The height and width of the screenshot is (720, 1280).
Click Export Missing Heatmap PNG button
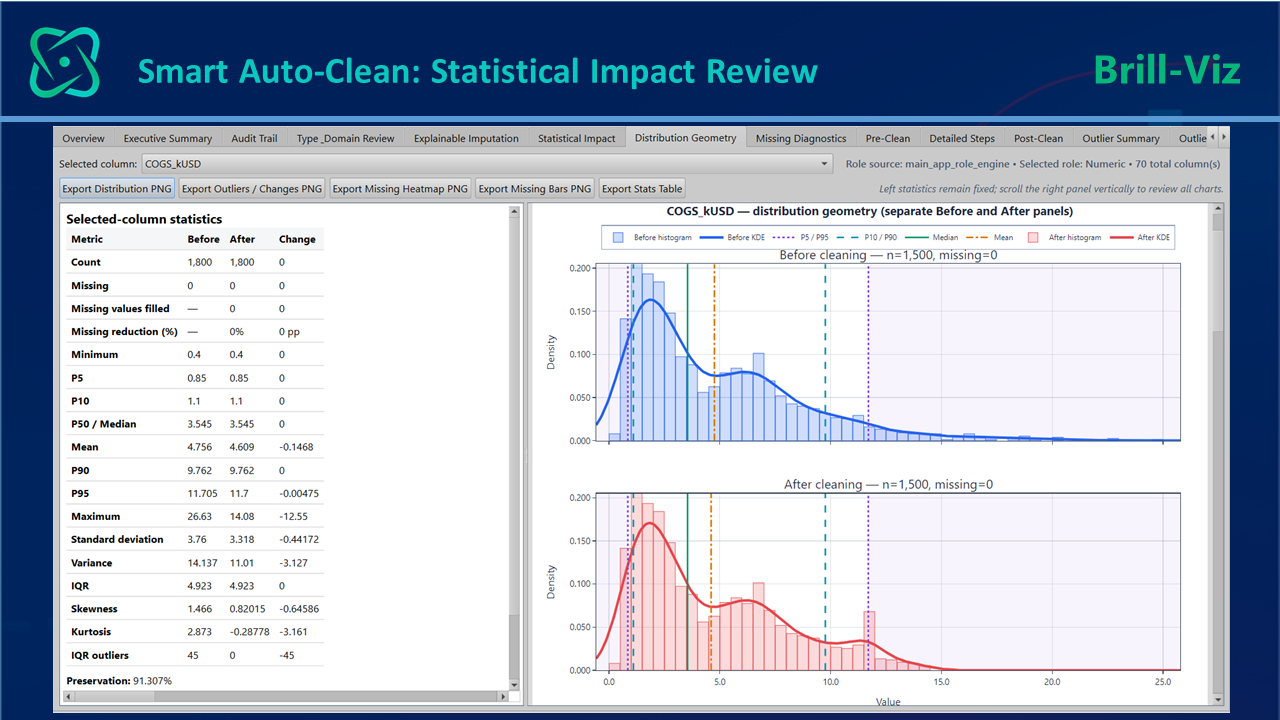point(400,188)
